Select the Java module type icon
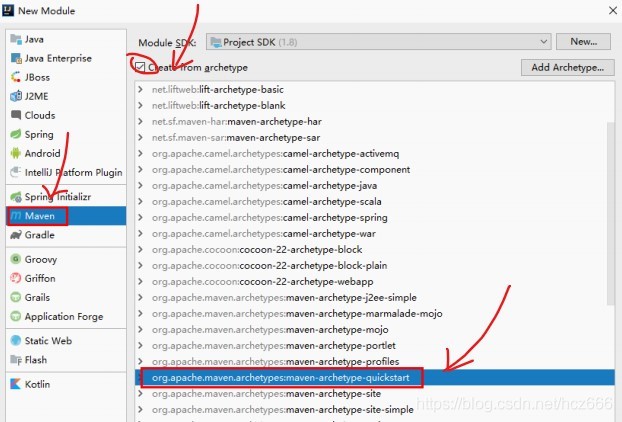This screenshot has width=622, height=422. (x=16, y=39)
